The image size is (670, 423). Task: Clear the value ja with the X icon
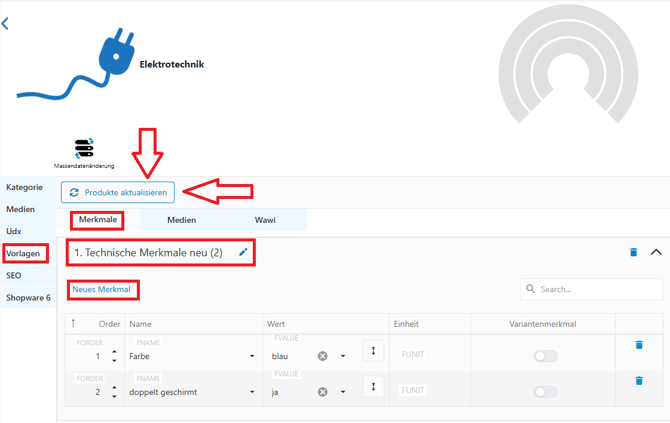[322, 392]
